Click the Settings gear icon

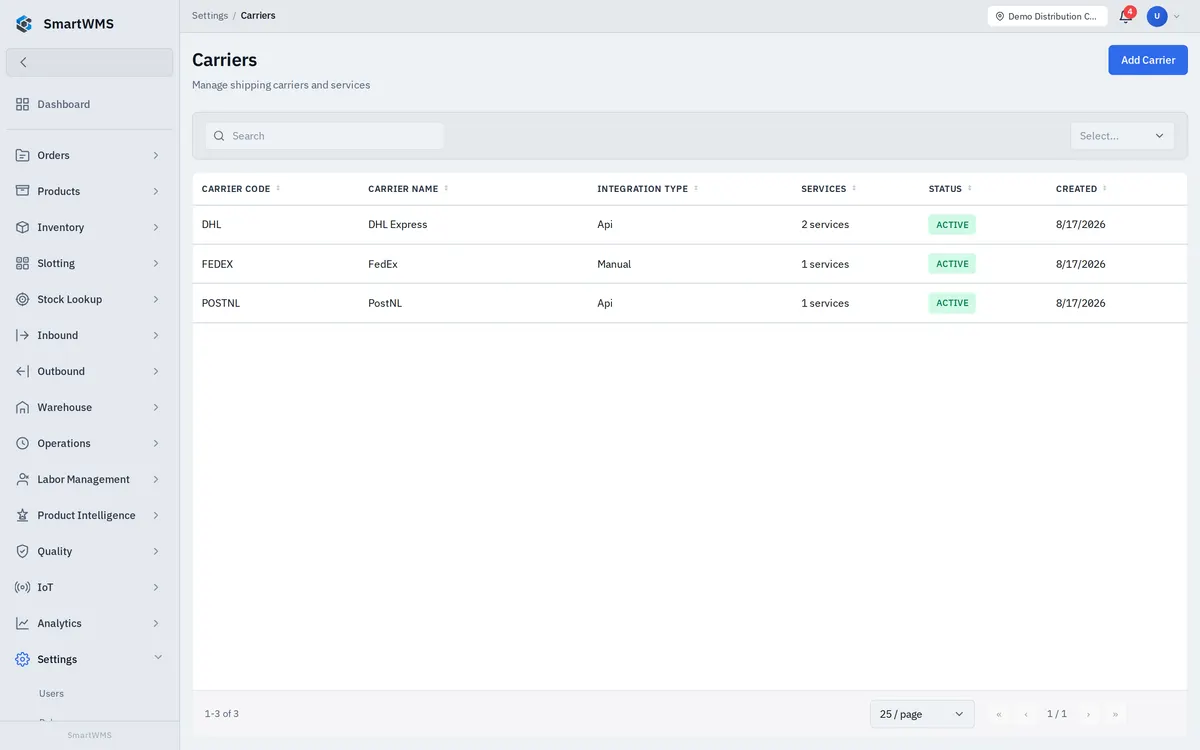22,659
